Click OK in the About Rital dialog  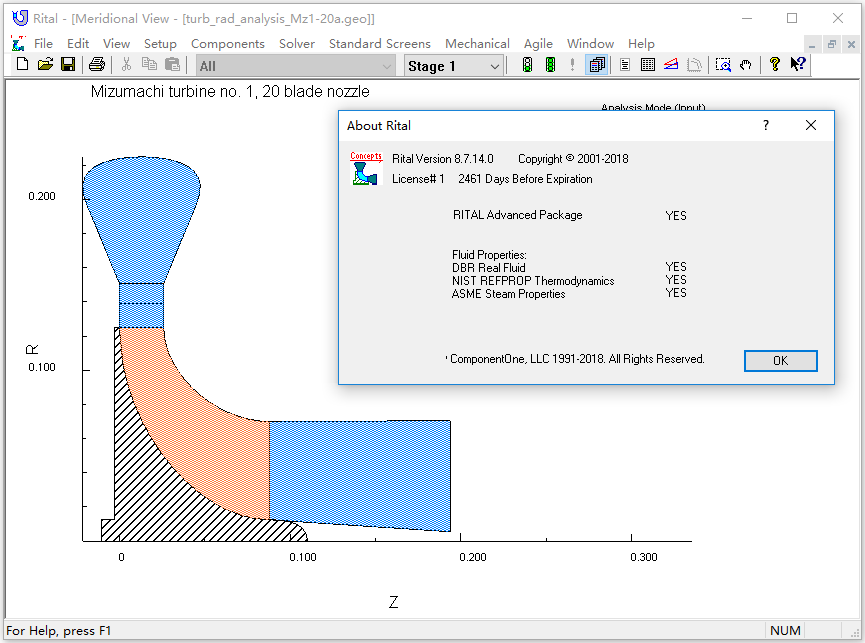pyautogui.click(x=781, y=361)
